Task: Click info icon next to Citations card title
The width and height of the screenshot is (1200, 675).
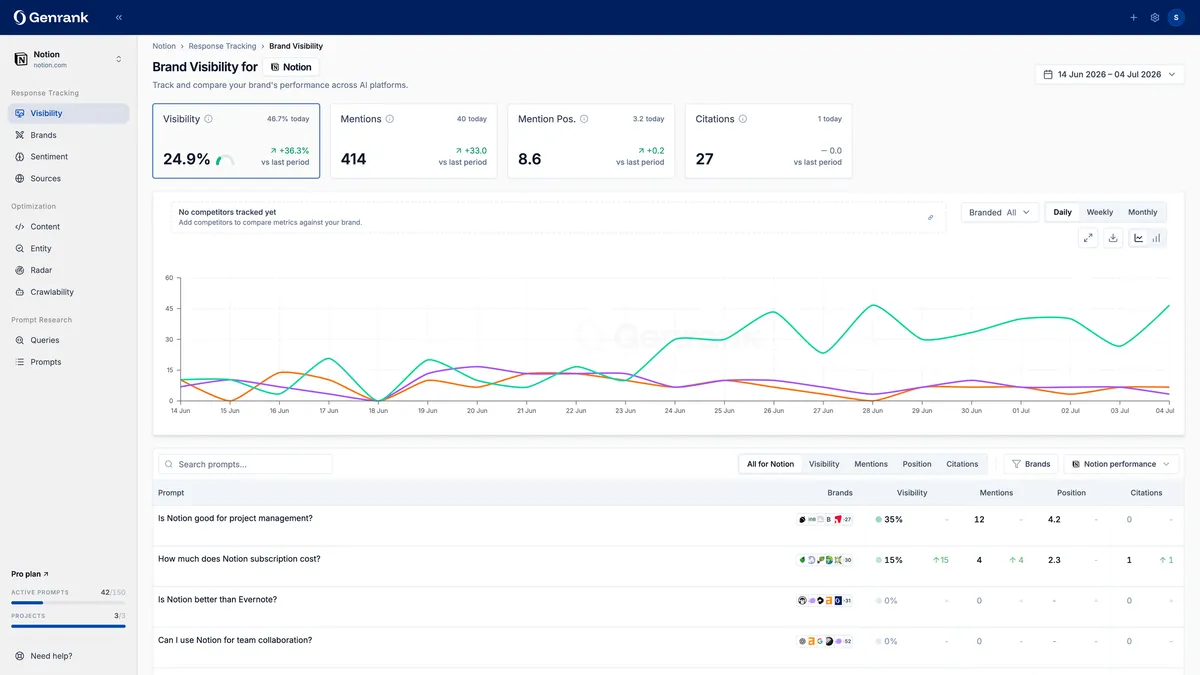Action: [x=743, y=119]
